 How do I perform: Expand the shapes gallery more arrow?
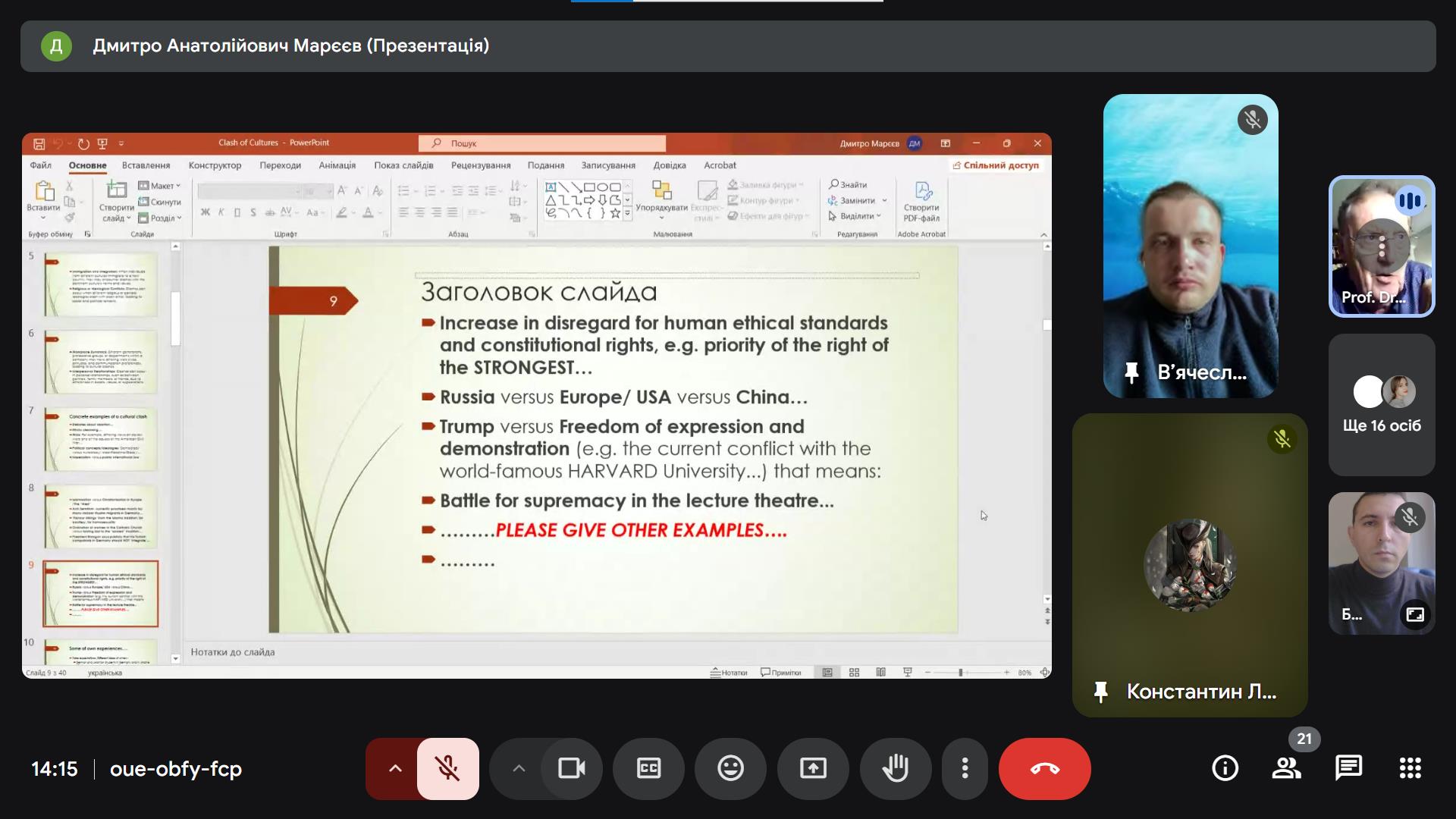click(x=627, y=215)
